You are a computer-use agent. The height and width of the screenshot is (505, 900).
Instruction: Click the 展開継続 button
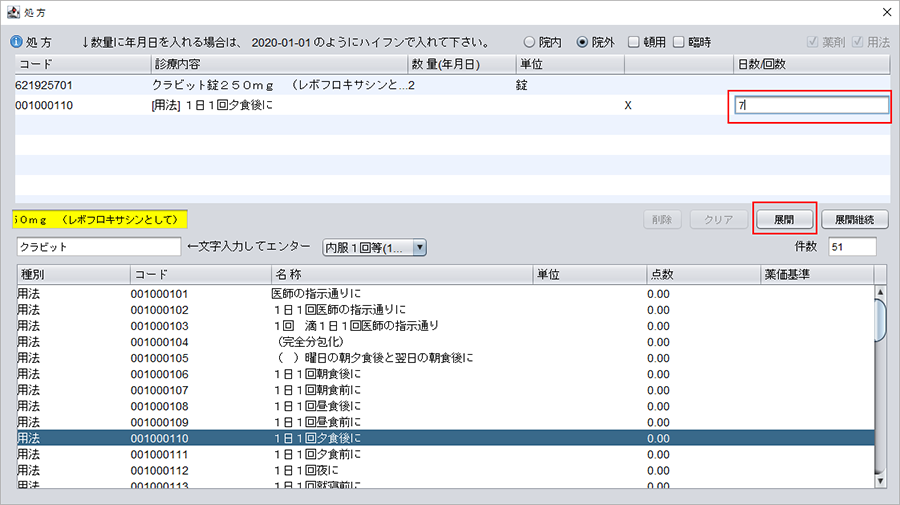pos(854,219)
